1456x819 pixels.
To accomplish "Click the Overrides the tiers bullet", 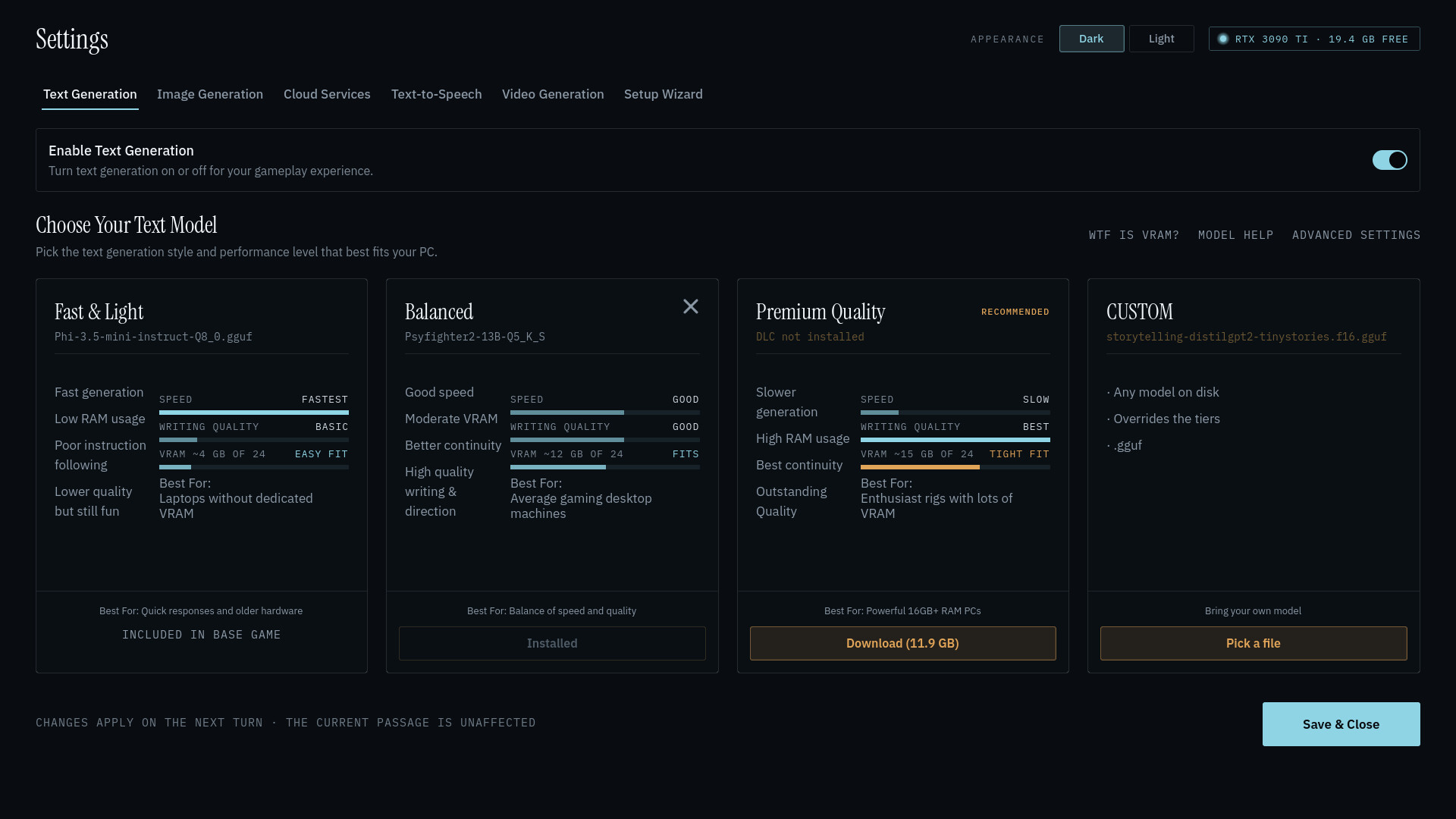I will click(x=1163, y=419).
